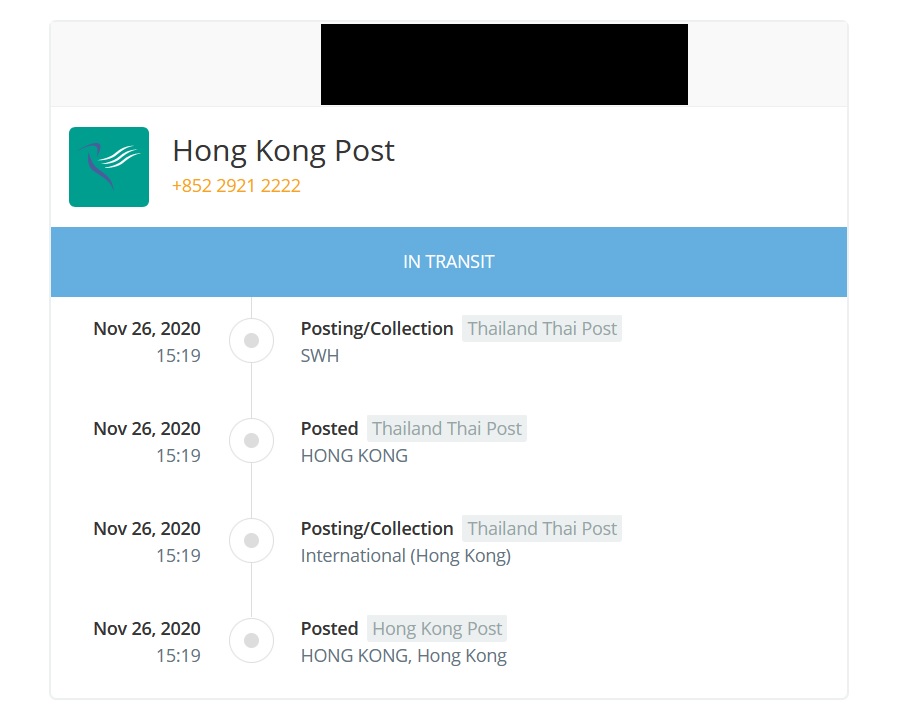This screenshot has height=717, width=914.
Task: Click the HONG KONG, Hong Kong location text
Action: coord(403,656)
